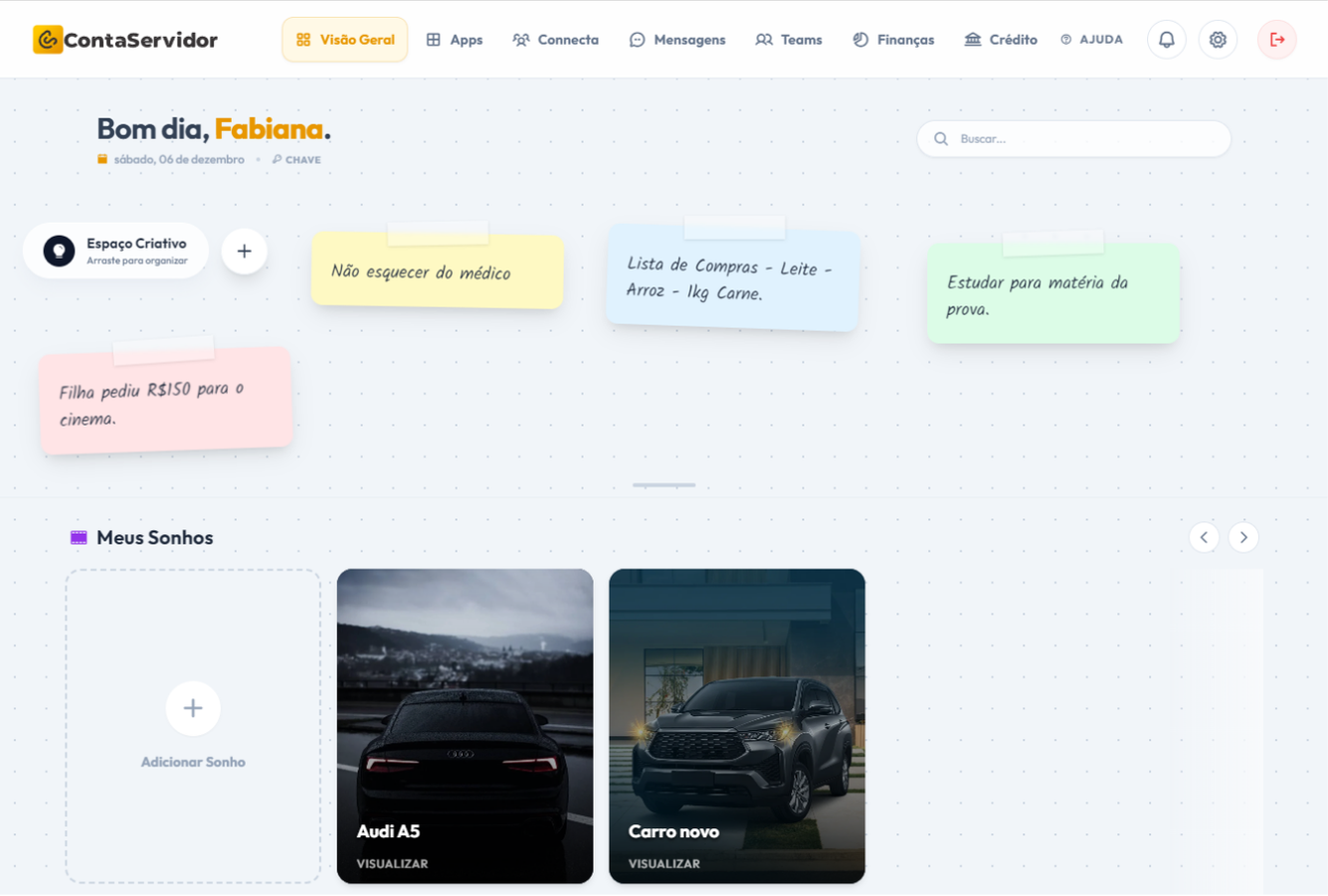Open Mensagens chat bubble icon
Image resolution: width=1328 pixels, height=896 pixels.
coord(638,39)
